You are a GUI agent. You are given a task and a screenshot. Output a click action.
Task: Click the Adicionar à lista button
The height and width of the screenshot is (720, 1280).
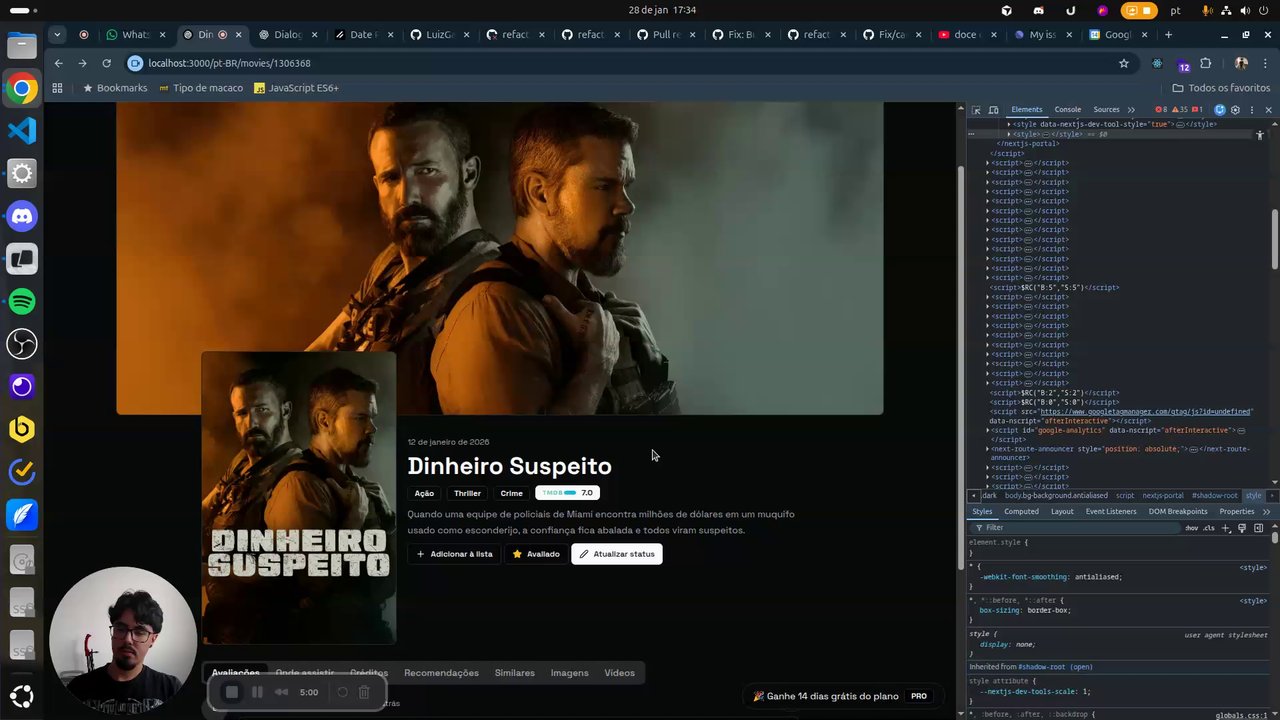[x=455, y=554]
